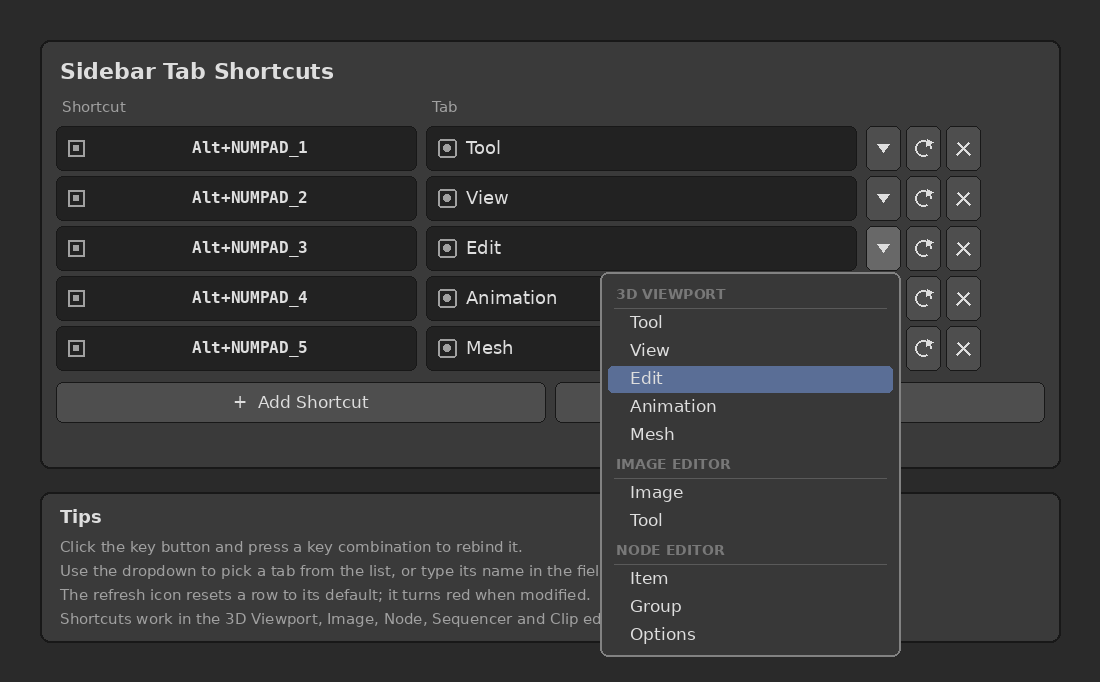The width and height of the screenshot is (1100, 682).
Task: Click the "Shortcut" column label
Action: [94, 107]
